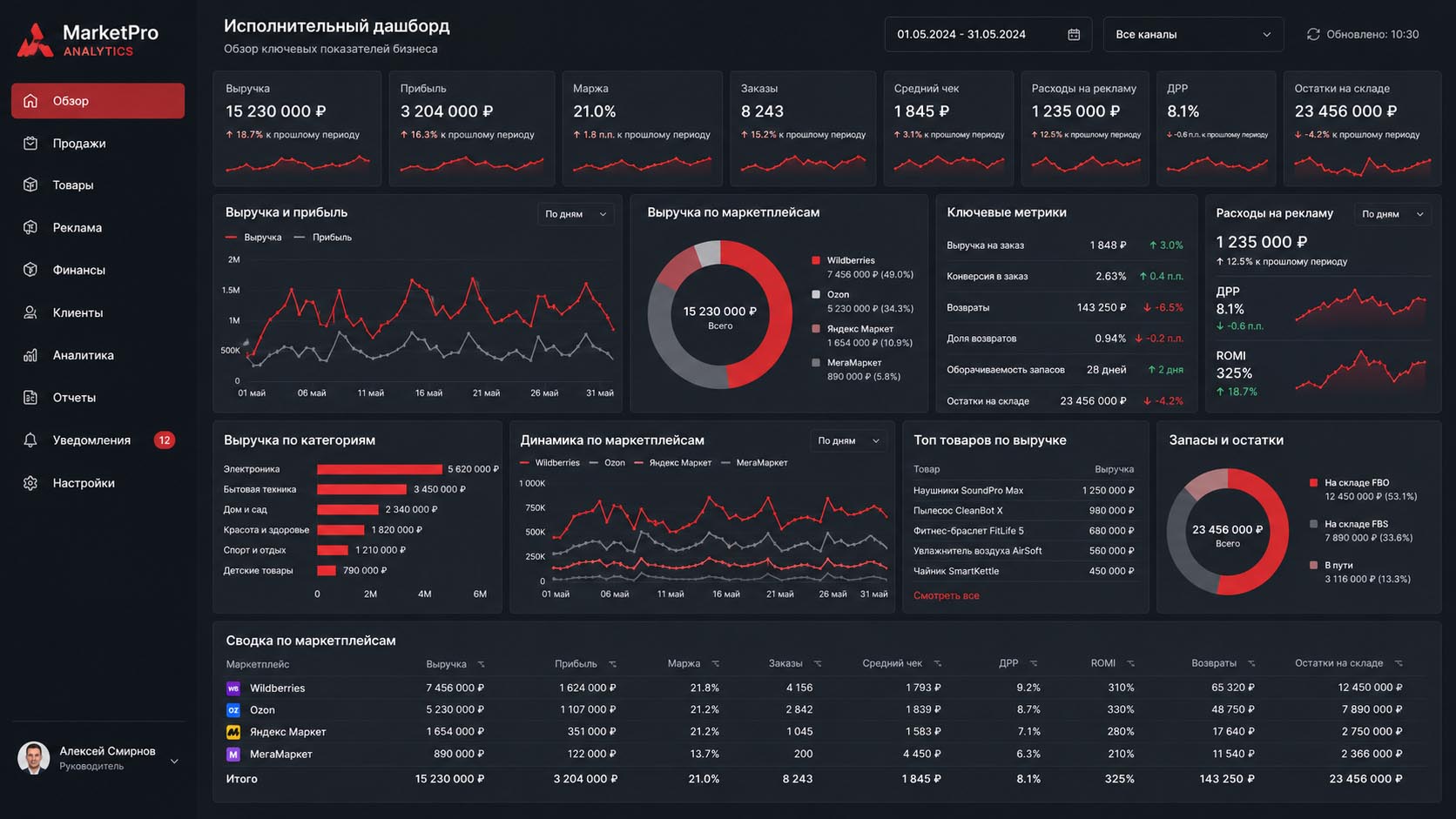Image resolution: width=1456 pixels, height=819 pixels.
Task: Expand the user profile menu chevron
Action: coord(174,762)
